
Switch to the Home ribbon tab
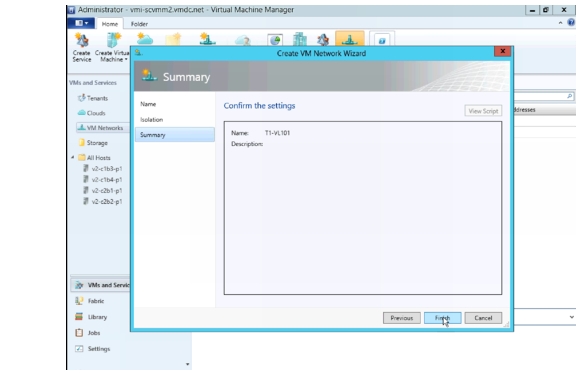110,24
